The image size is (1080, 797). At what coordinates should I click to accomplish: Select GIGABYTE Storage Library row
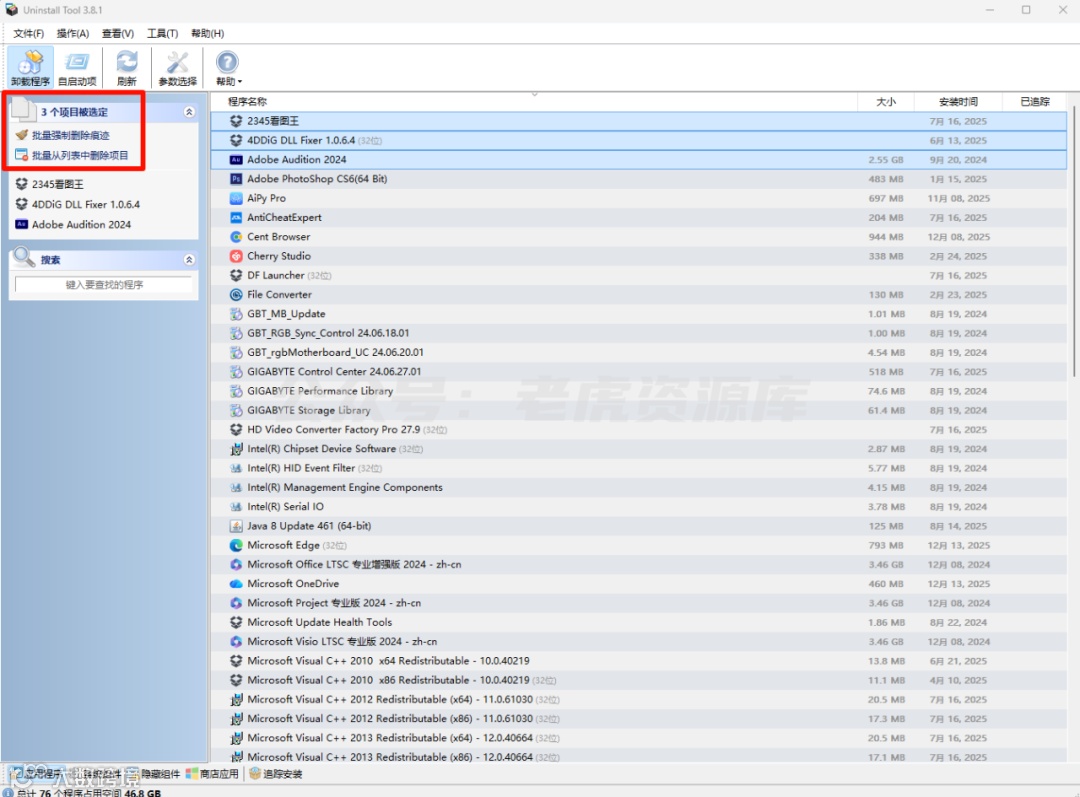tap(638, 411)
